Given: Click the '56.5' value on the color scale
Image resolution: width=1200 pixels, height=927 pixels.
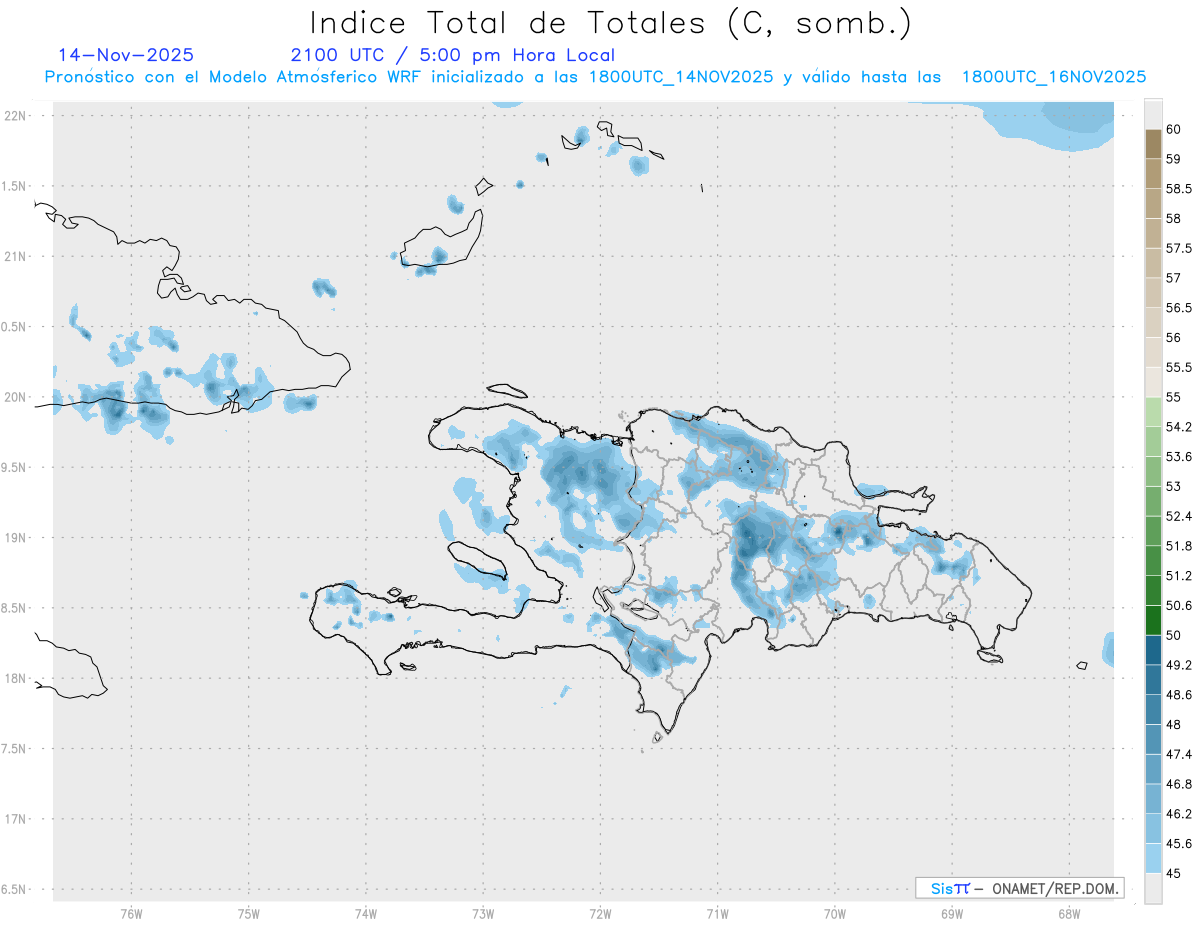Looking at the screenshot, I should (1179, 308).
